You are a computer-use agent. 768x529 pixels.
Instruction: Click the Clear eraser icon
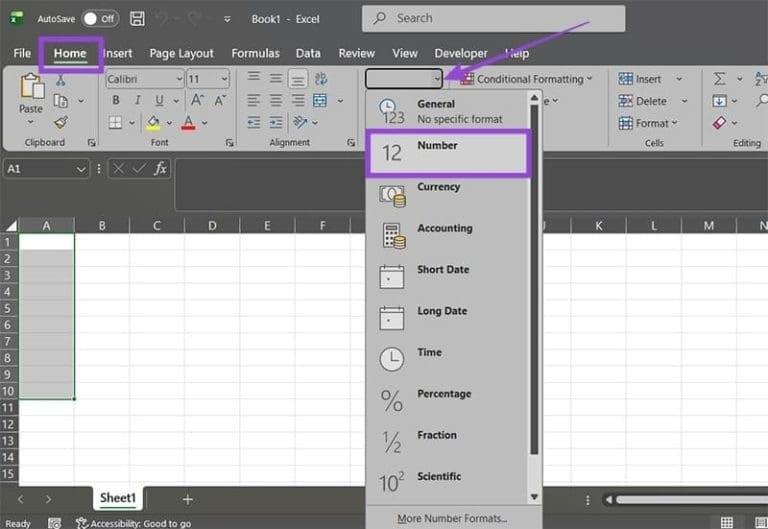(x=719, y=123)
